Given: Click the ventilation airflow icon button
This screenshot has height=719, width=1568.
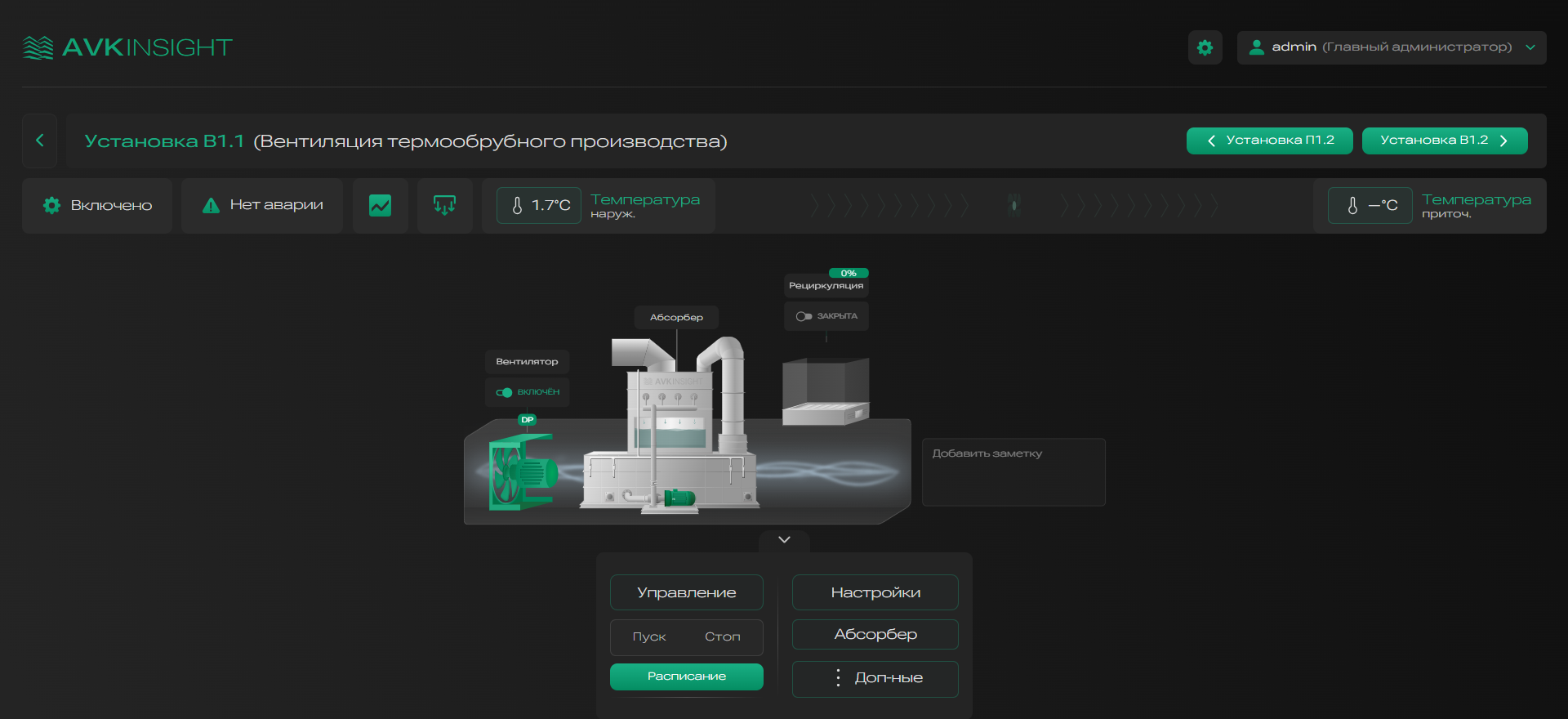Looking at the screenshot, I should coord(444,205).
